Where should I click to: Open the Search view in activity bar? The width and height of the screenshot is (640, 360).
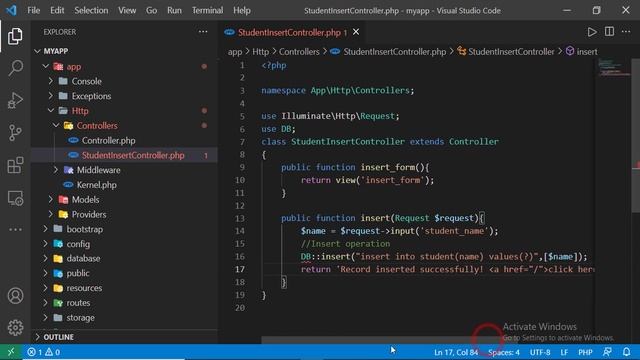point(15,68)
